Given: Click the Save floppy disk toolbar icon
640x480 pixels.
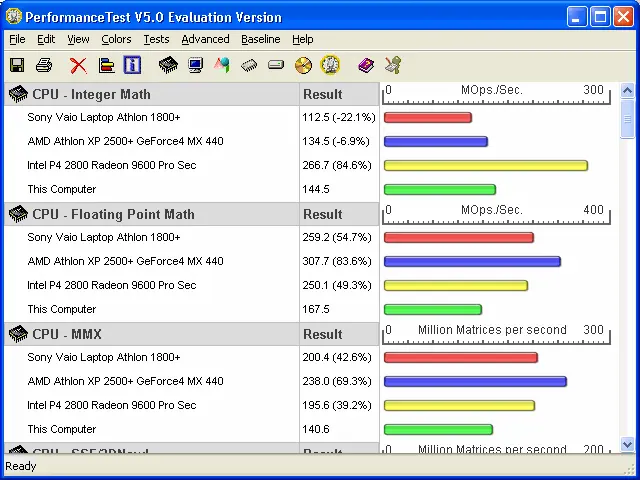Looking at the screenshot, I should pyautogui.click(x=17, y=65).
